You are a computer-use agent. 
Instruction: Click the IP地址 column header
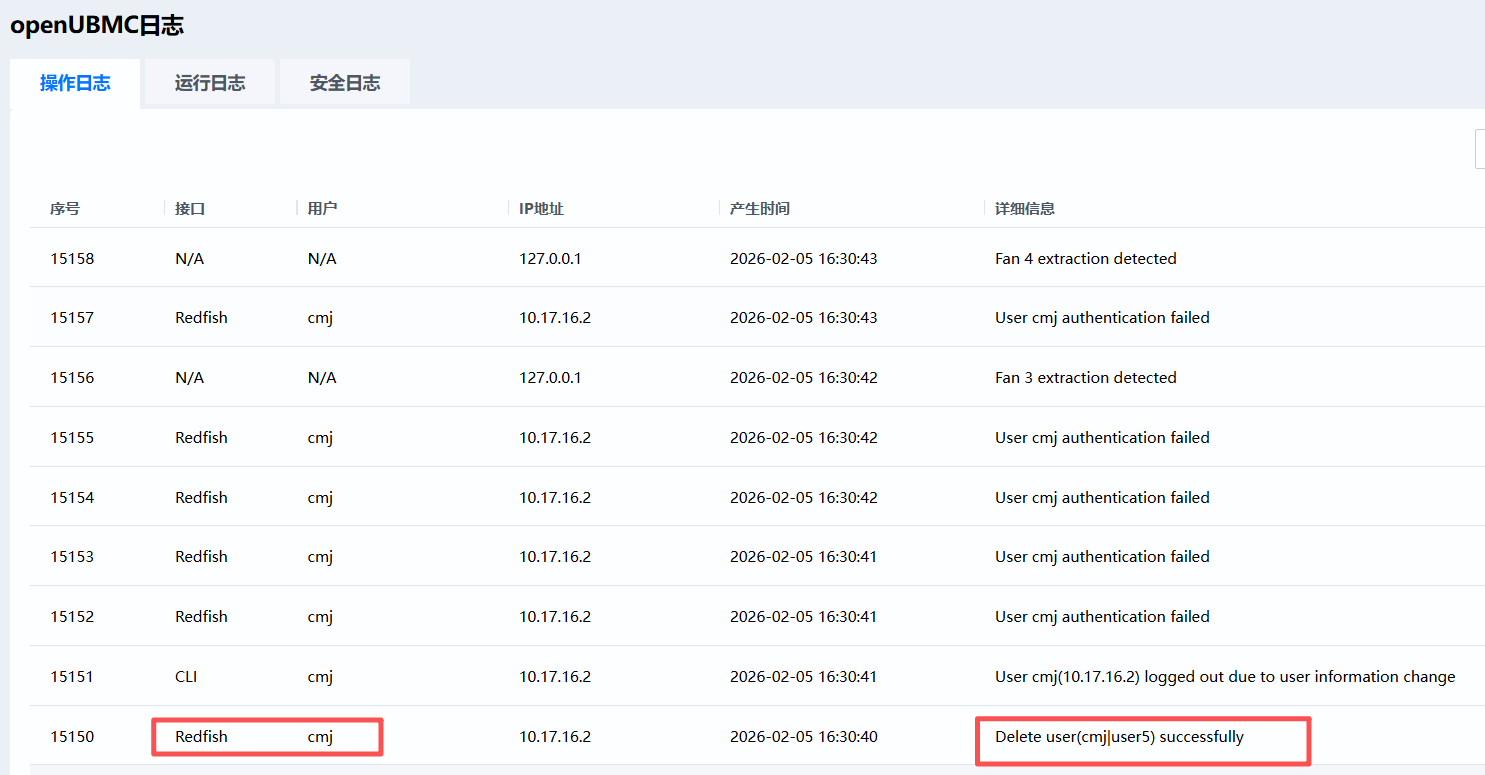pos(541,209)
